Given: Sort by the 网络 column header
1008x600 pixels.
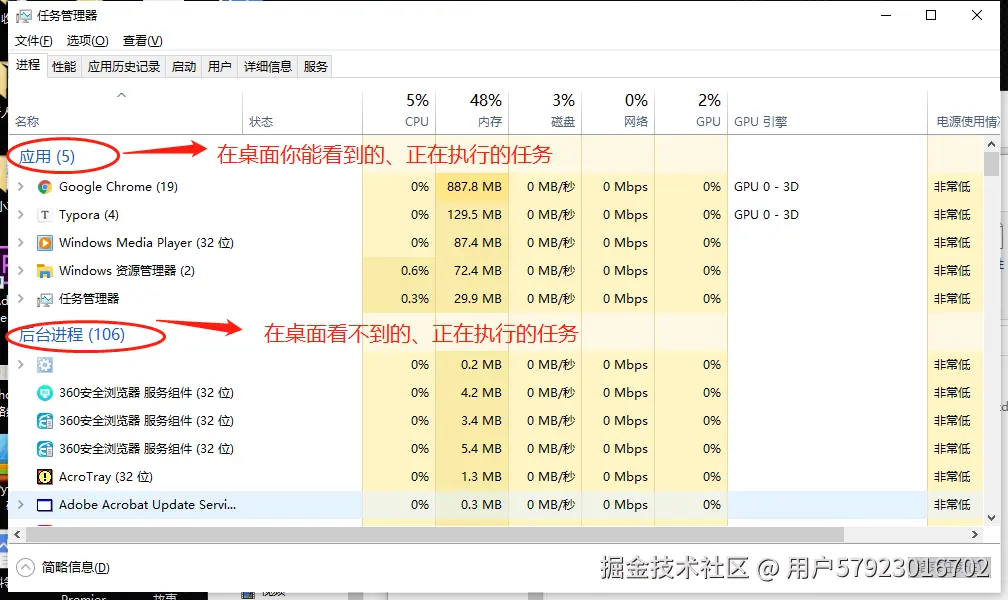Looking at the screenshot, I should (x=618, y=112).
